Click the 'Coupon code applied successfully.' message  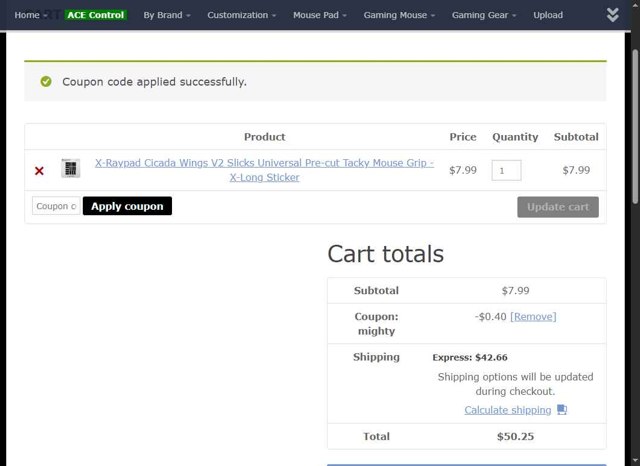pos(154,82)
